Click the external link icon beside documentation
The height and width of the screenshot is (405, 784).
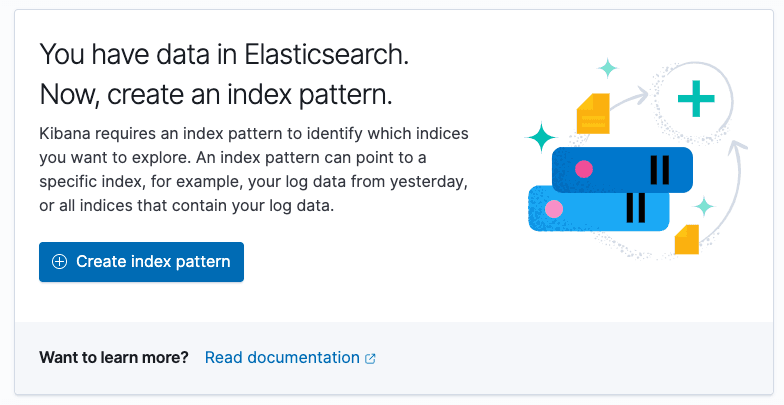(x=371, y=358)
